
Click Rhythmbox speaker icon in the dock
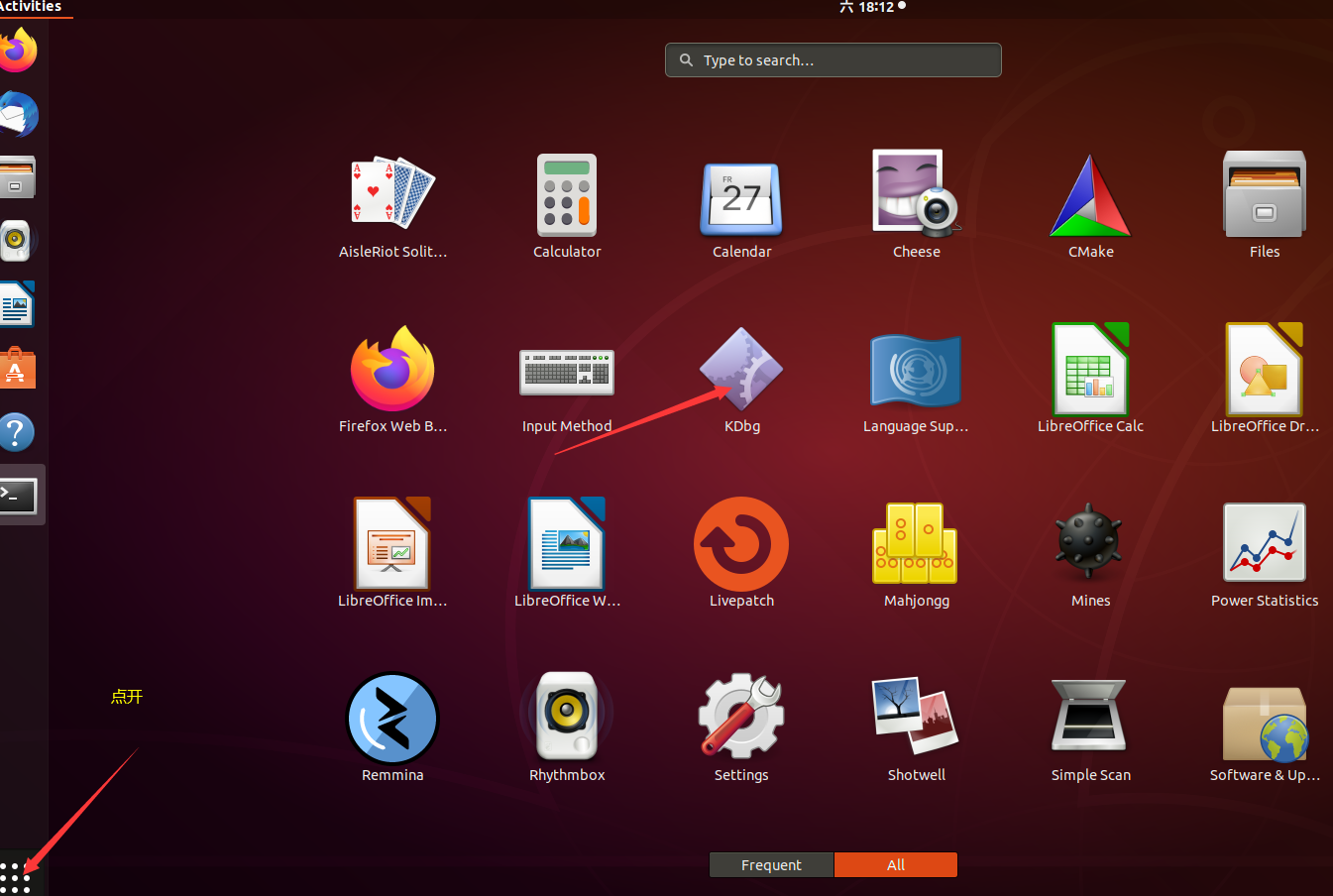[x=16, y=241]
